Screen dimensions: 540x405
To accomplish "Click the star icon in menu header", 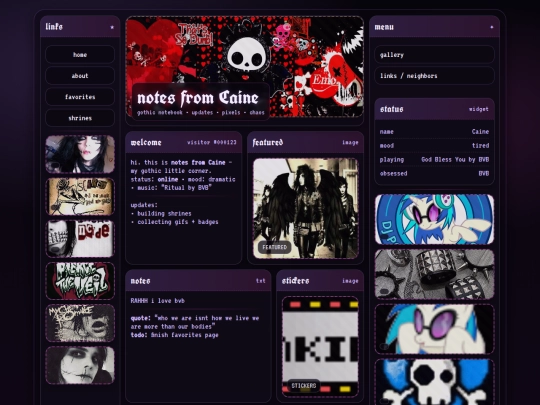I will coord(492,27).
